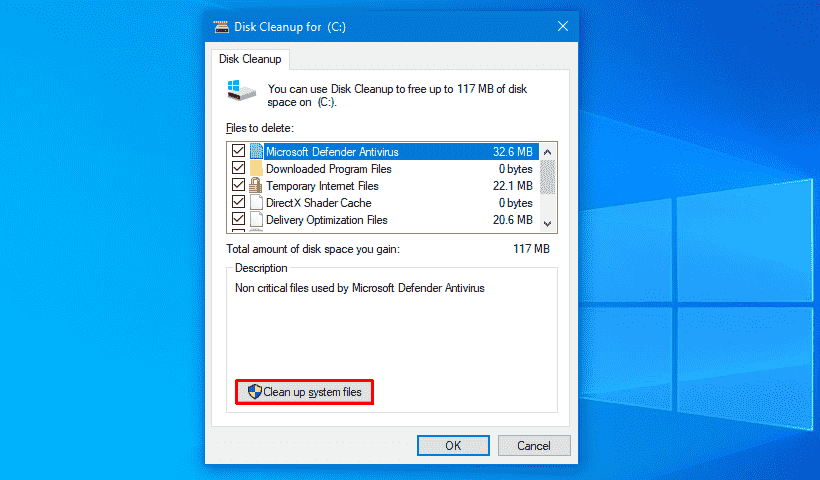Uncheck Delivery Optimization Files checkbox

click(238, 219)
